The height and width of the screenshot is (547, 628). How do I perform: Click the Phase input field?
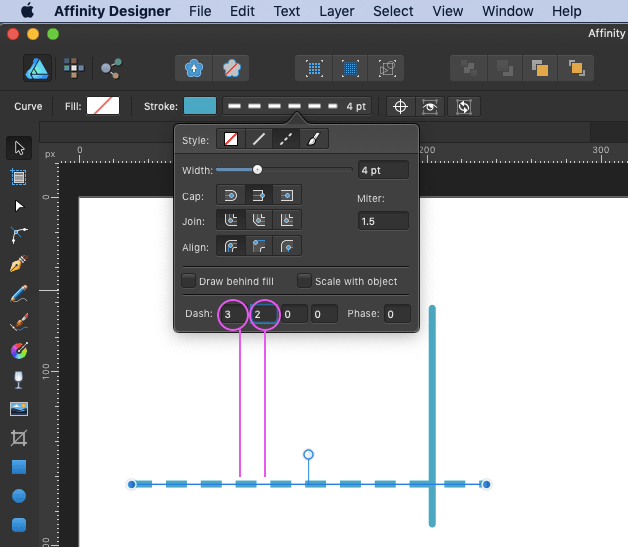click(x=397, y=314)
